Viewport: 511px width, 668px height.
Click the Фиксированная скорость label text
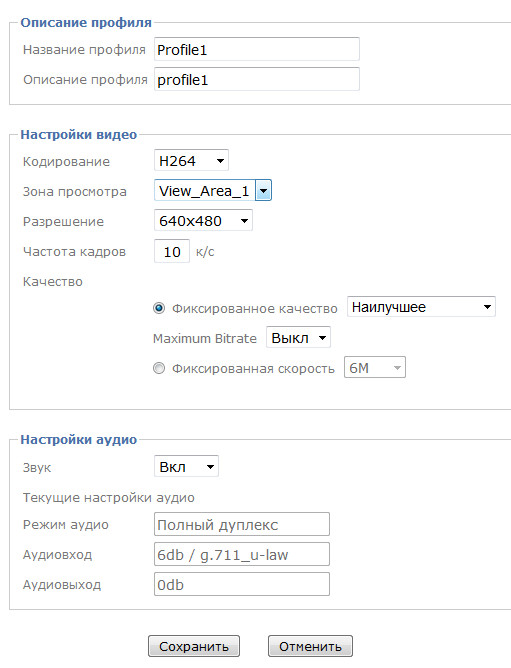tap(253, 369)
